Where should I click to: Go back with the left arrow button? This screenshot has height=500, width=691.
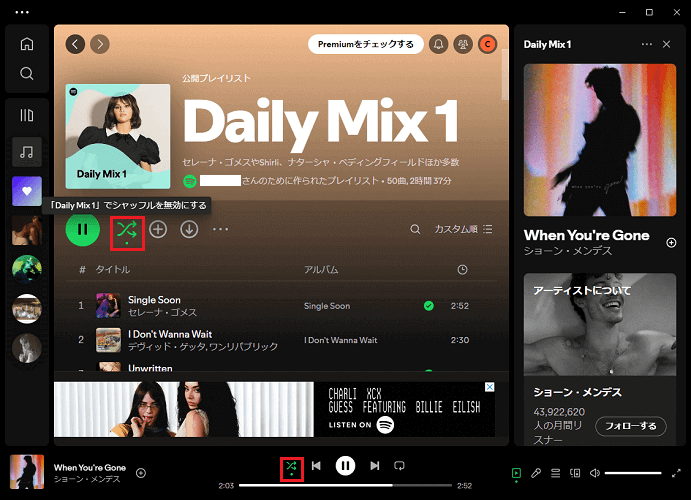[75, 44]
